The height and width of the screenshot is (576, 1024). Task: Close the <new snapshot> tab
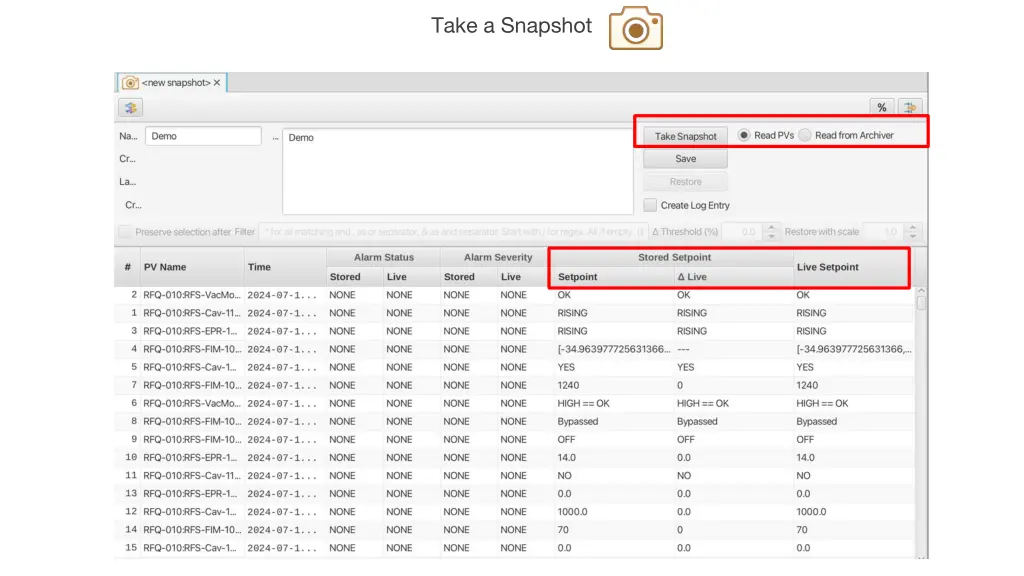217,83
